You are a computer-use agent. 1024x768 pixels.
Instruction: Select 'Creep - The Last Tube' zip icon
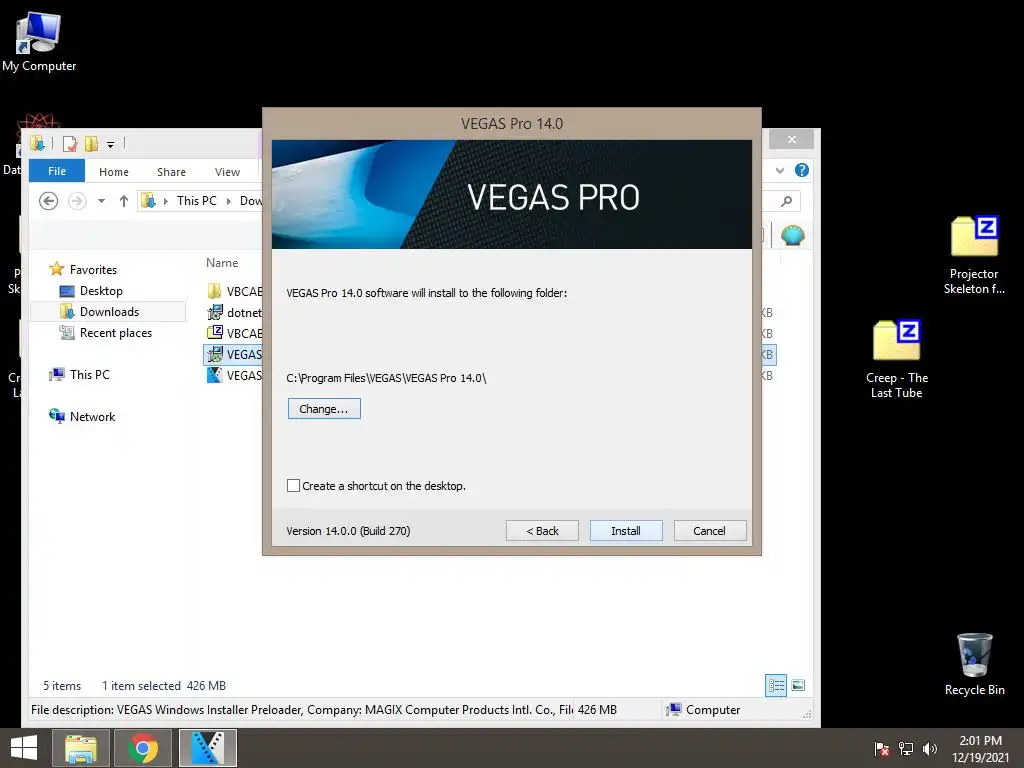pos(897,359)
